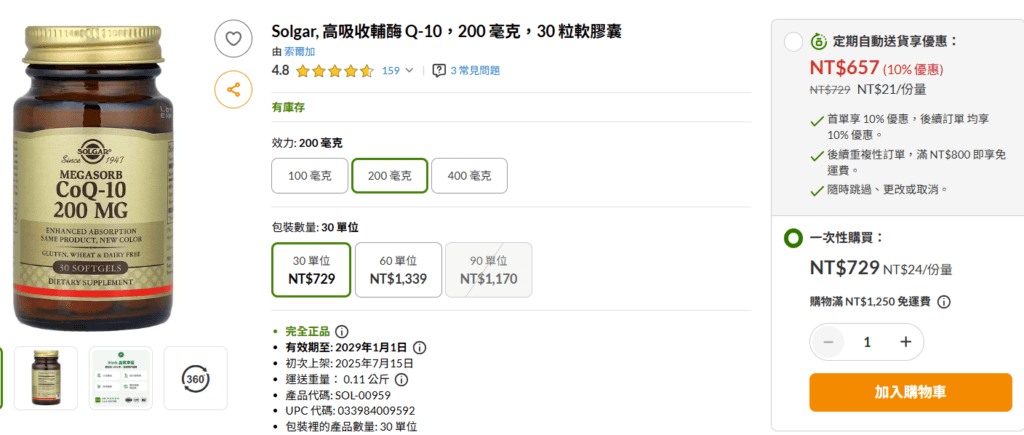Click the product title Solgar 高吸收輔酶 Q-10

coord(446,31)
